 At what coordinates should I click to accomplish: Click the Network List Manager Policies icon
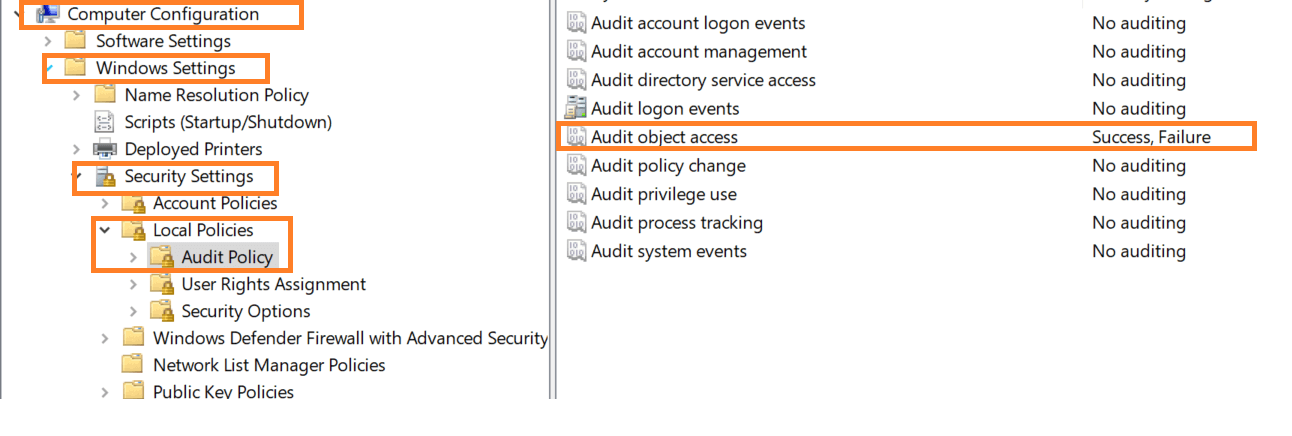click(x=133, y=365)
